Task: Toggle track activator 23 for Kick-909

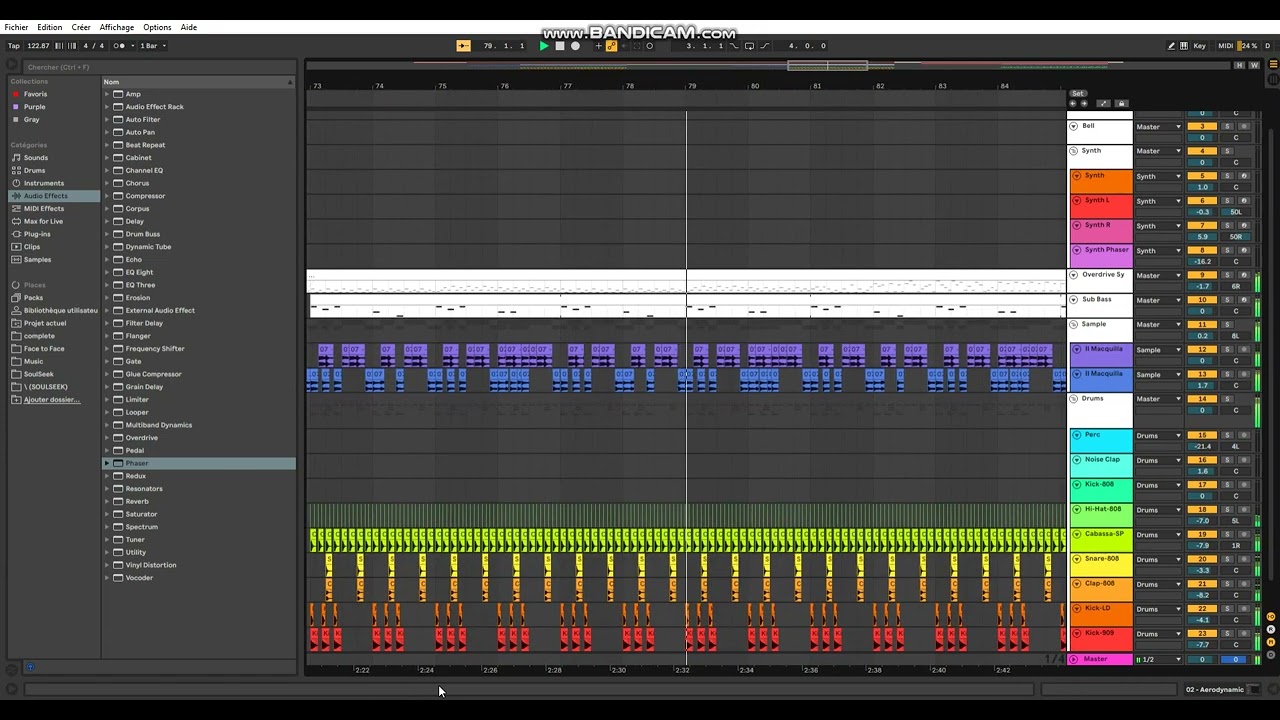Action: click(x=1201, y=634)
